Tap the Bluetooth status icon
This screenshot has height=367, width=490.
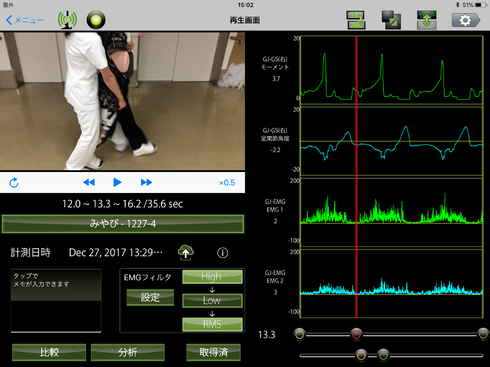click(458, 5)
